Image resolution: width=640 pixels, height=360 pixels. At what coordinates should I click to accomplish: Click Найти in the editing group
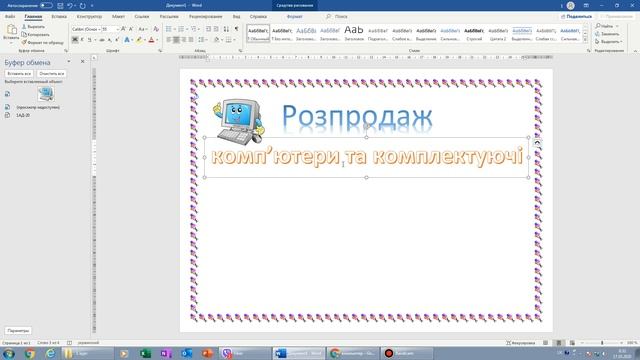[604, 26]
